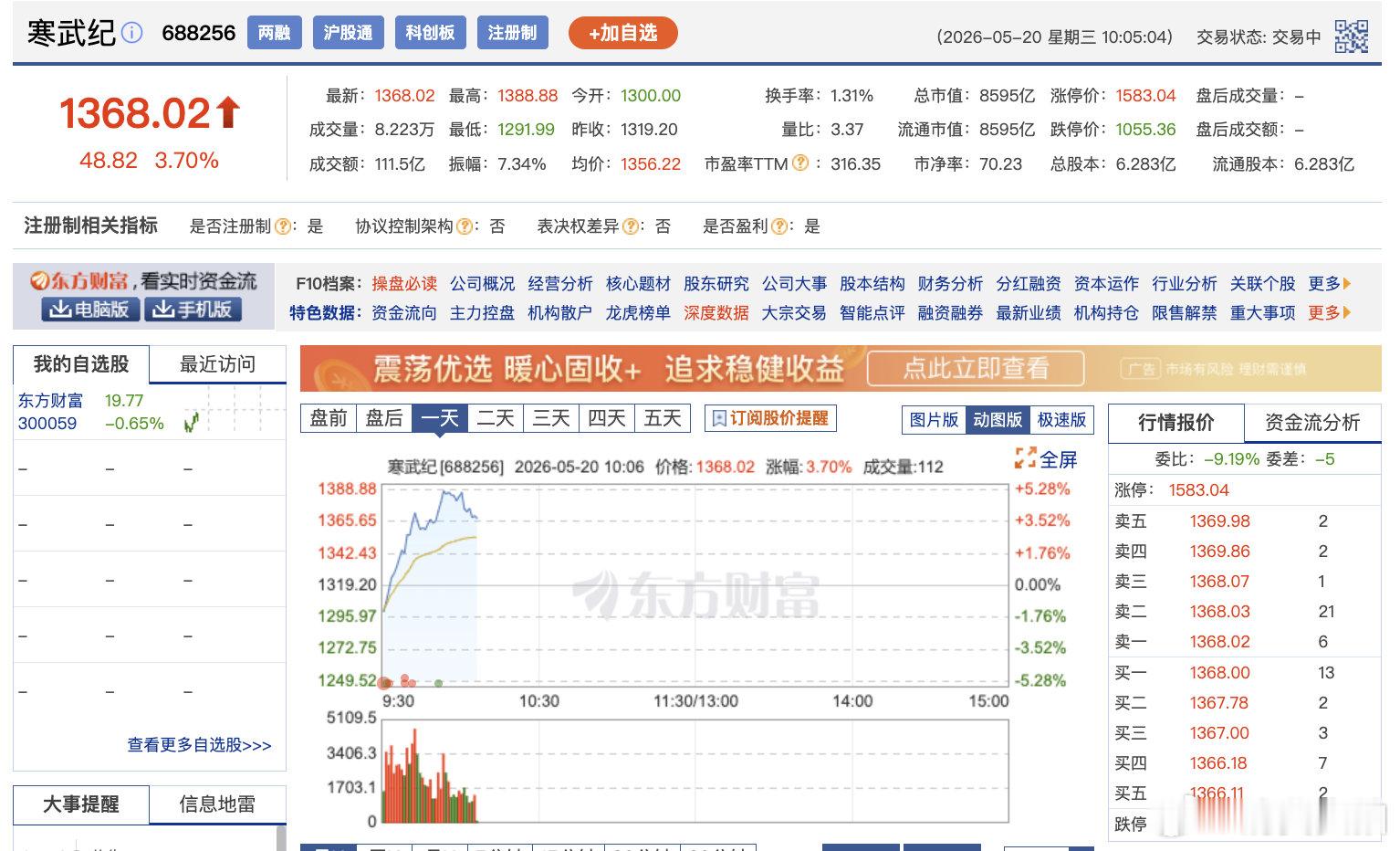Image resolution: width=1400 pixels, height=851 pixels.
Task: Select the 二天 chart range
Action: (495, 418)
